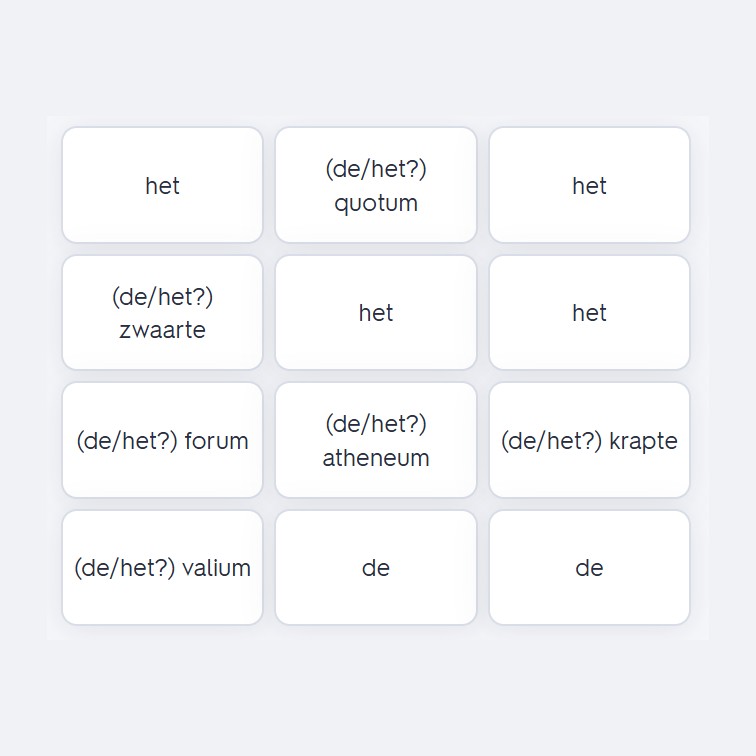Pick 'het' card directly above atheneum
The height and width of the screenshot is (756, 756).
[x=376, y=312]
